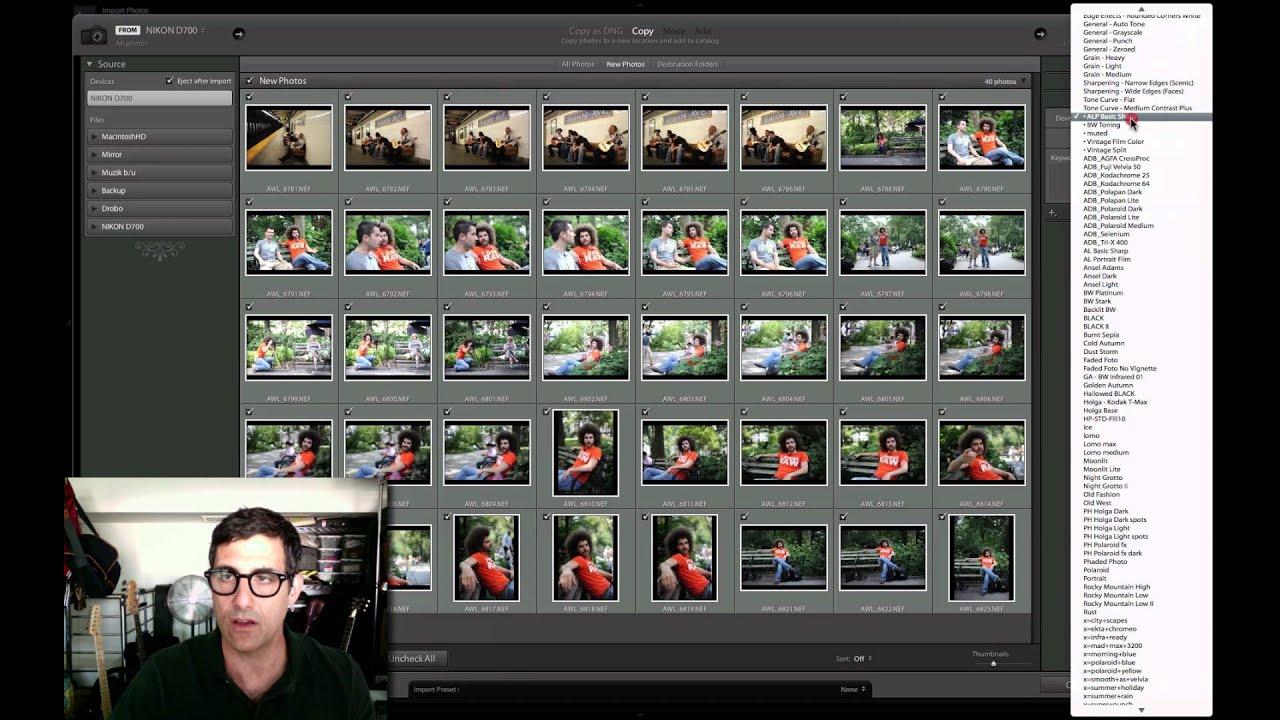Choose Lomo max preset
Image resolution: width=1280 pixels, height=720 pixels.
[x=1100, y=444]
